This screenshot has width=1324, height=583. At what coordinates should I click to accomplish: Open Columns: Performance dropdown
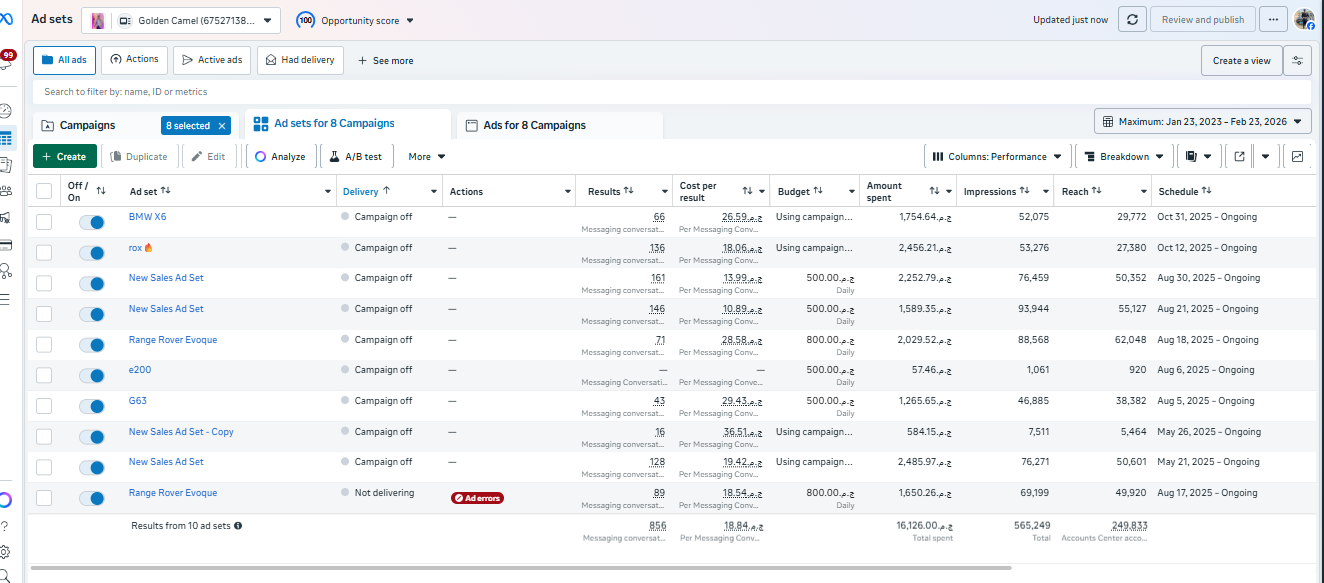tap(996, 156)
